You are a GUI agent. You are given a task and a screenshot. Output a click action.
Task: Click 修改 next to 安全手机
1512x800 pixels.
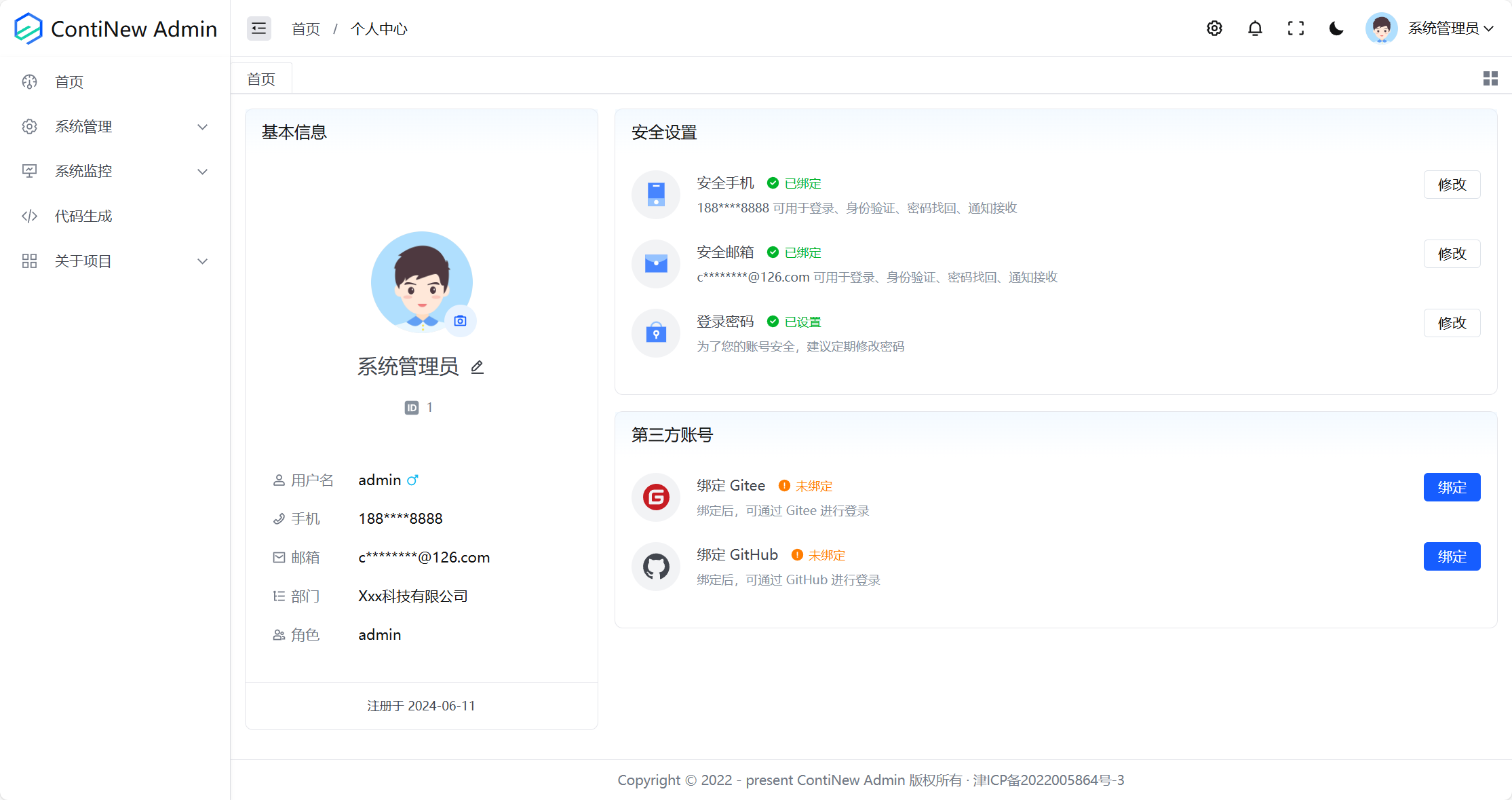pos(1452,184)
